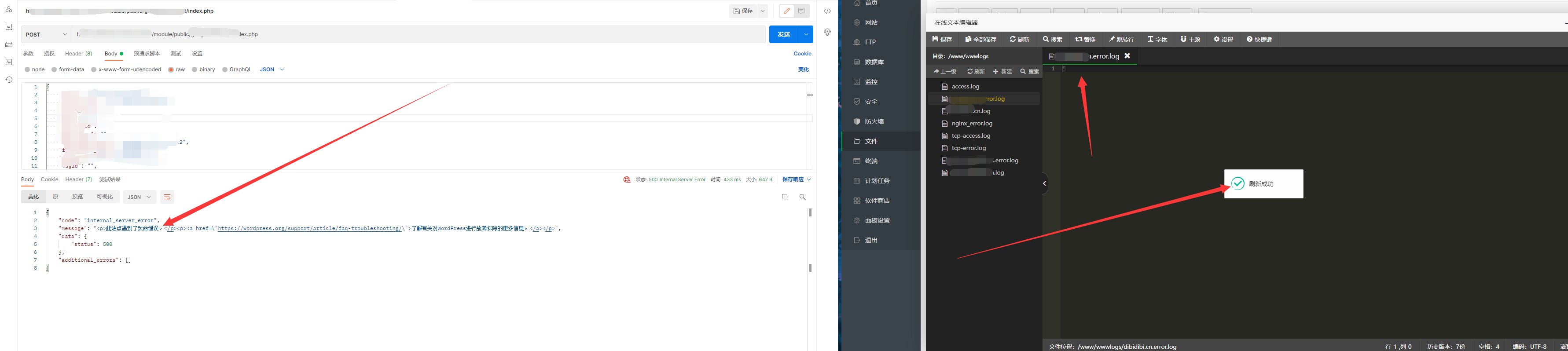Click 全部保存 in the editor toolbar
The height and width of the screenshot is (351, 1568).
(980, 40)
